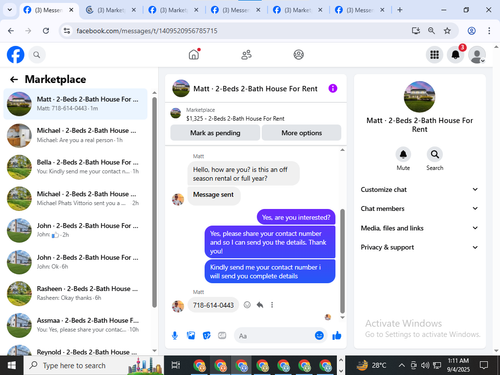This screenshot has height=375, width=500.
Task: Switch to the fifth browser tab
Action: click(x=297, y=10)
